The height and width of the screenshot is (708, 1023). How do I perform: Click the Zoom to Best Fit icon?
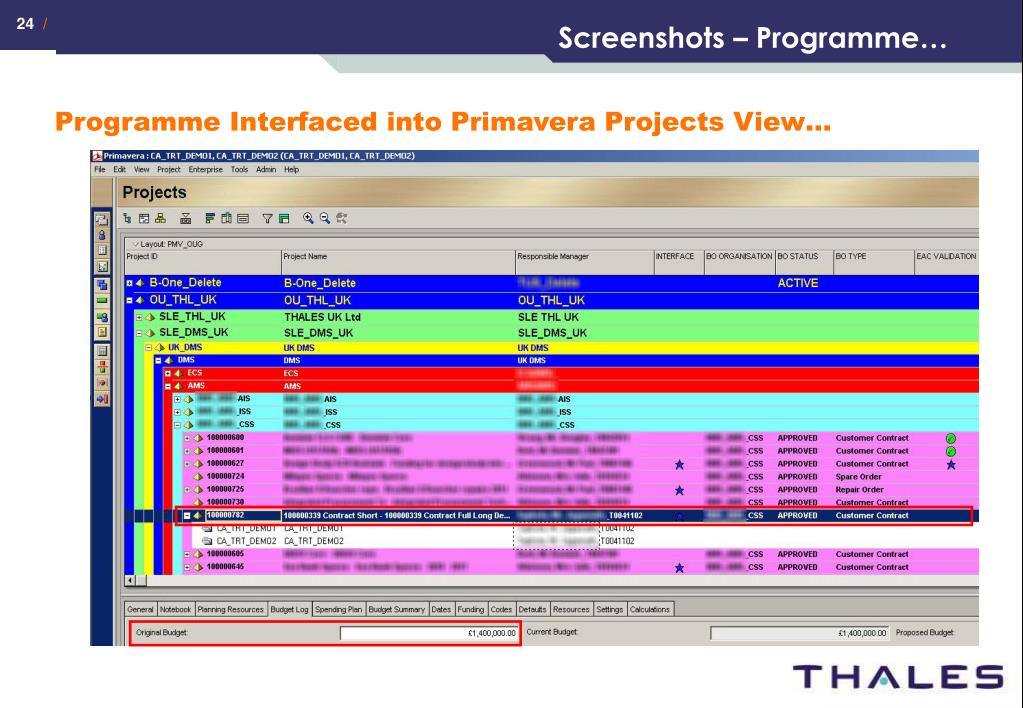click(x=341, y=219)
